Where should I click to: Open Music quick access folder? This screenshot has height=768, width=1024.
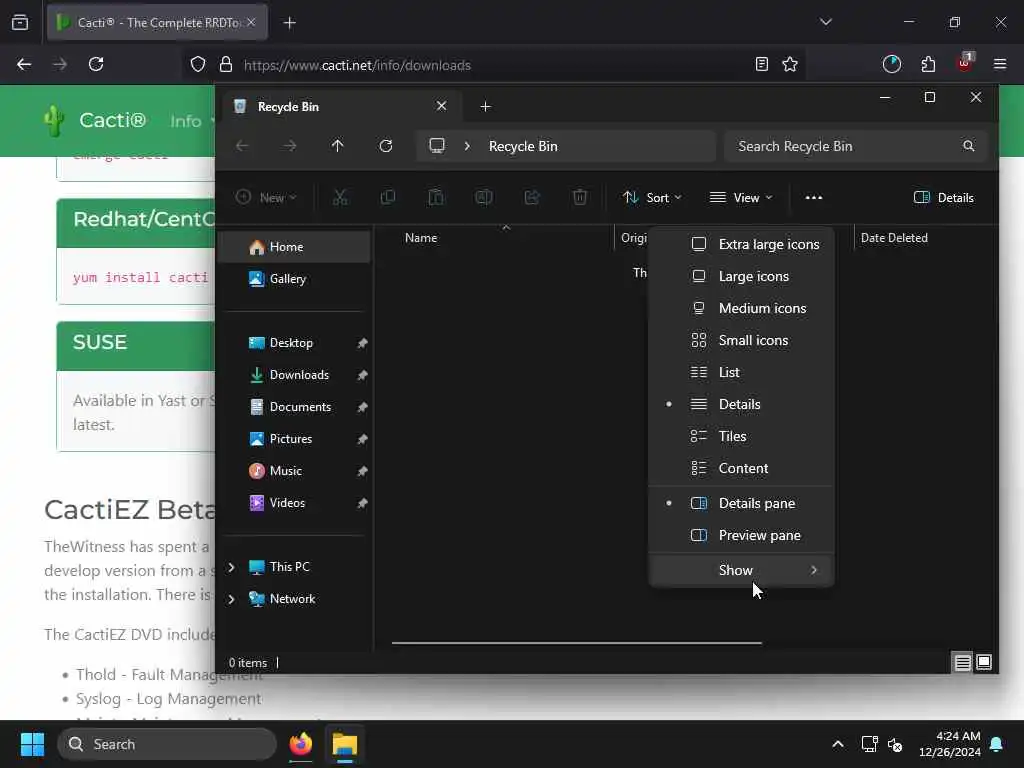295,471
